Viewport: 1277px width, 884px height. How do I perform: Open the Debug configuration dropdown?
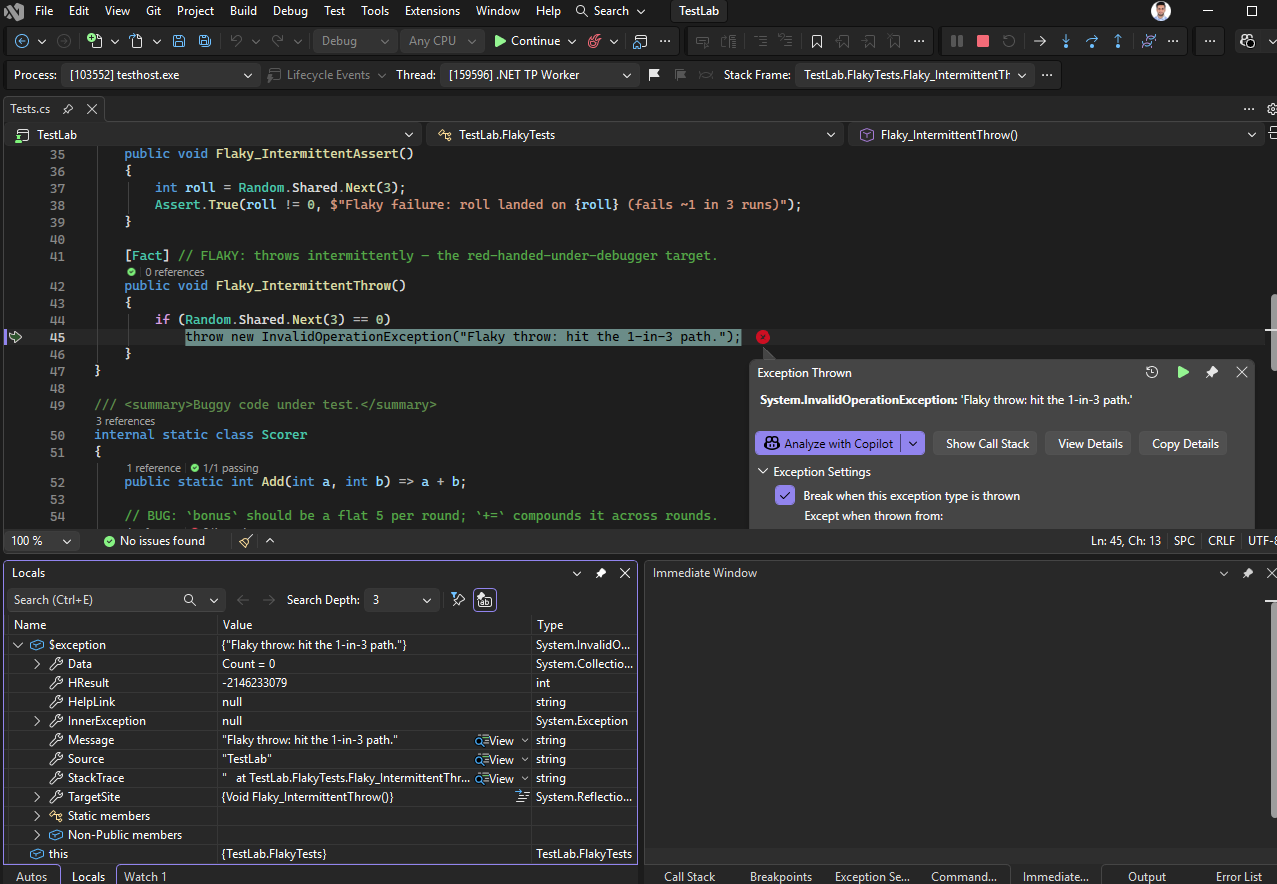355,41
